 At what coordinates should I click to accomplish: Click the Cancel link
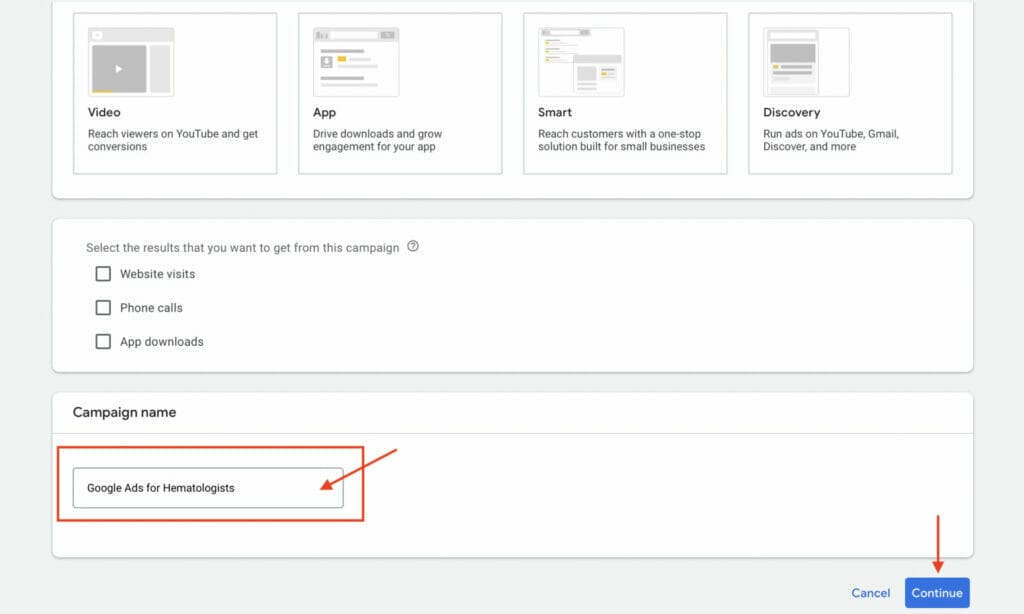click(x=871, y=593)
